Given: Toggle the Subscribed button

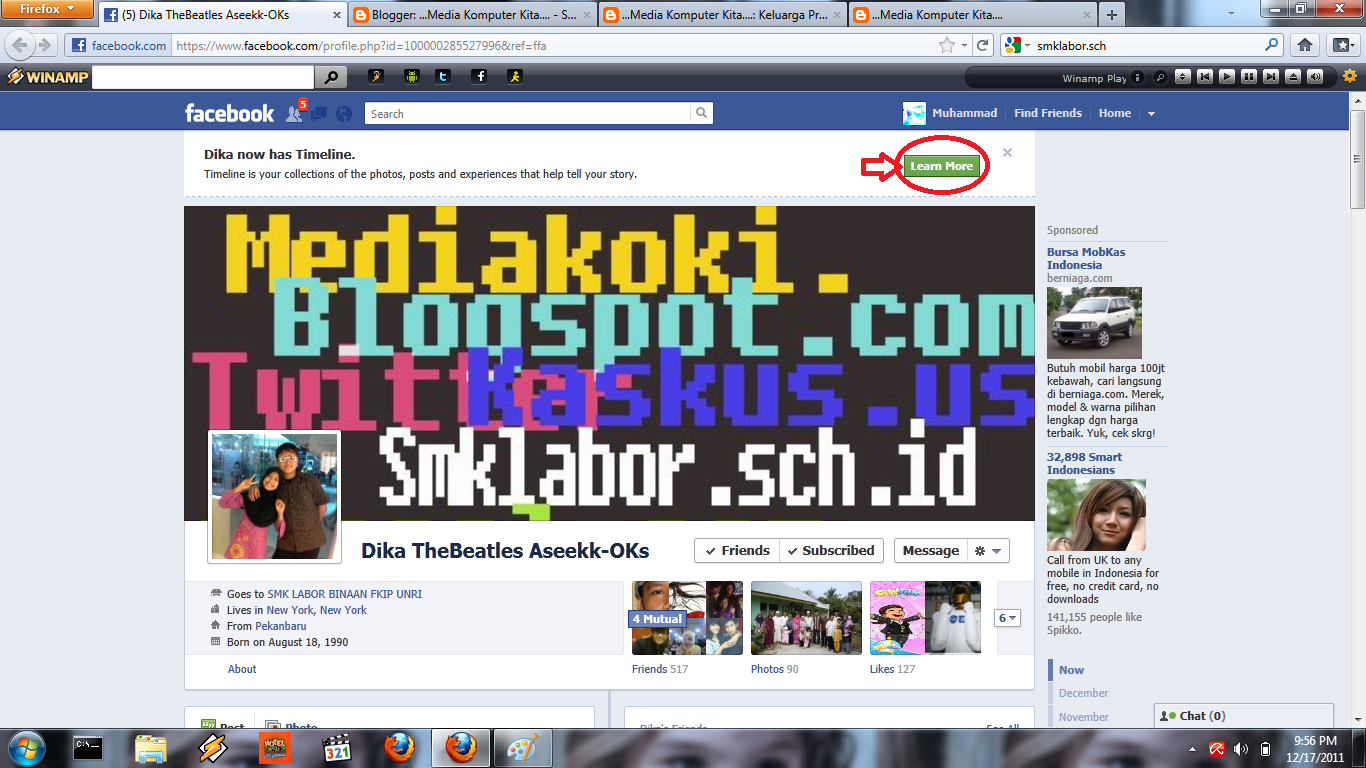Looking at the screenshot, I should [x=832, y=550].
